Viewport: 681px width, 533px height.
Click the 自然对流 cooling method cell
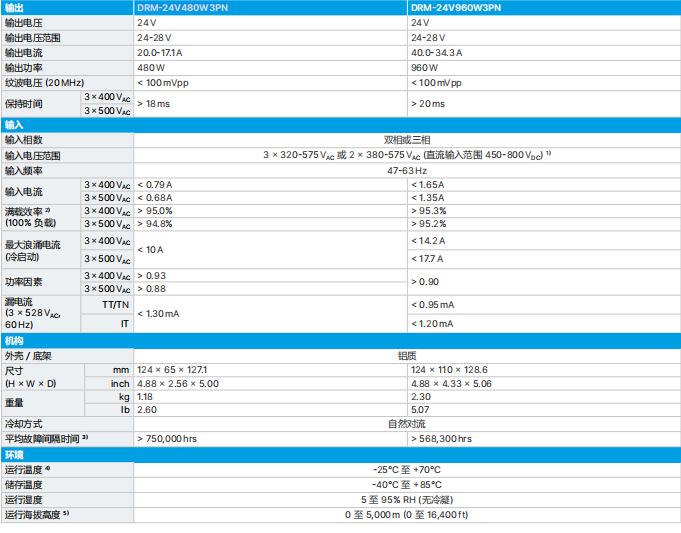coord(407,424)
